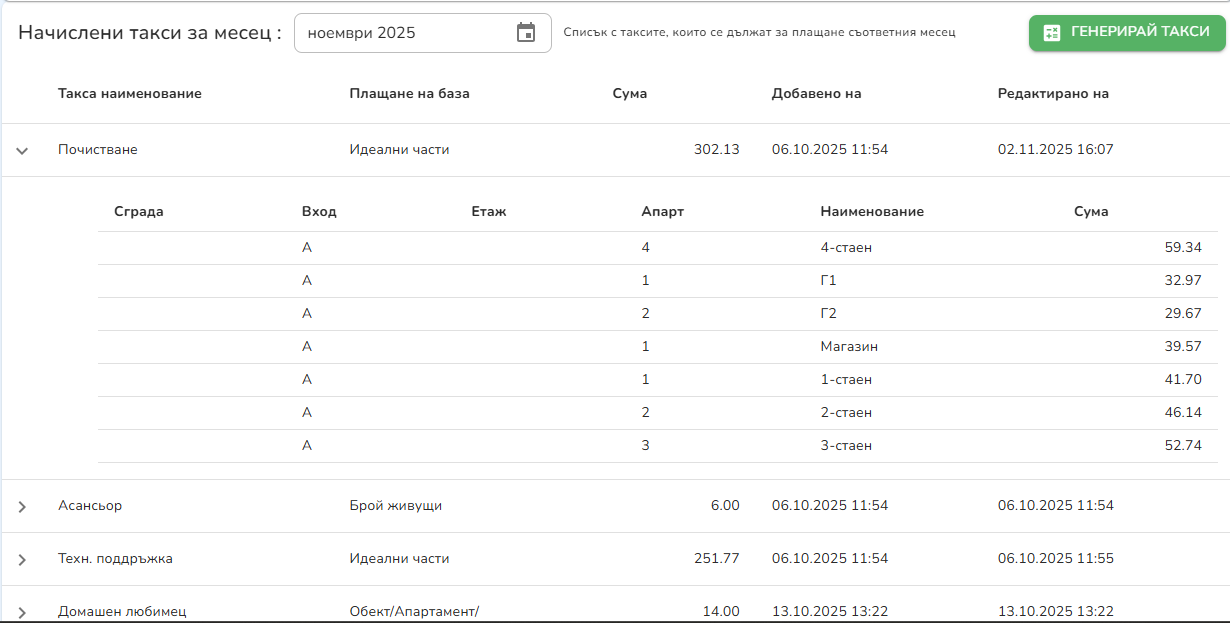Sort by Такса наименование column header
The height and width of the screenshot is (623, 1230).
click(x=130, y=94)
